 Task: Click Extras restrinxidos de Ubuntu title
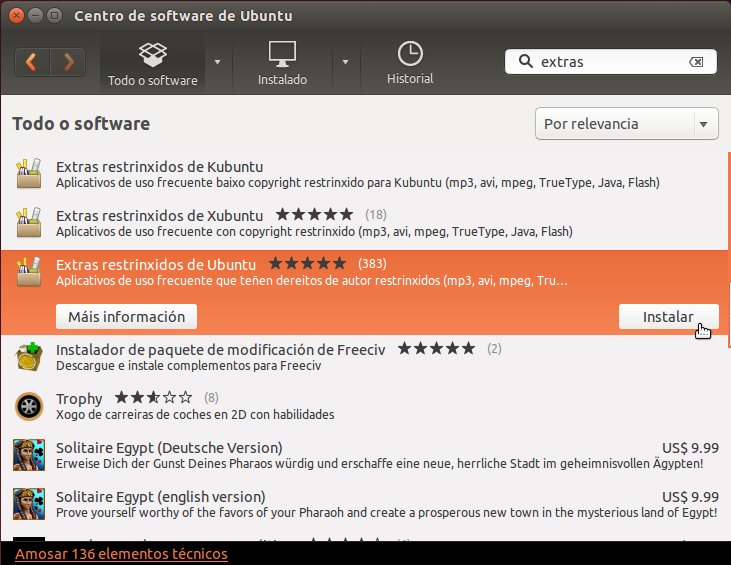click(156, 264)
